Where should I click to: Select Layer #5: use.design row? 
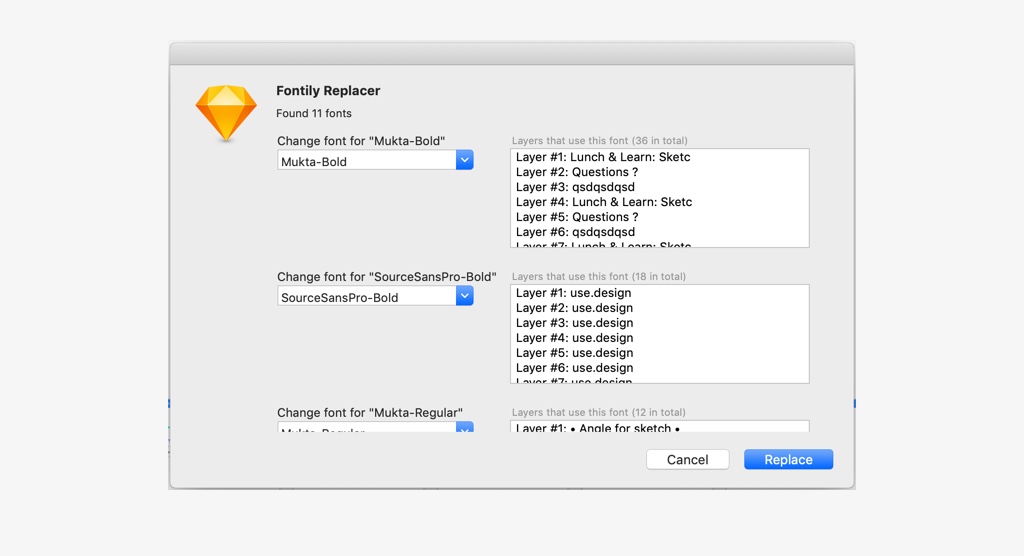pos(660,353)
